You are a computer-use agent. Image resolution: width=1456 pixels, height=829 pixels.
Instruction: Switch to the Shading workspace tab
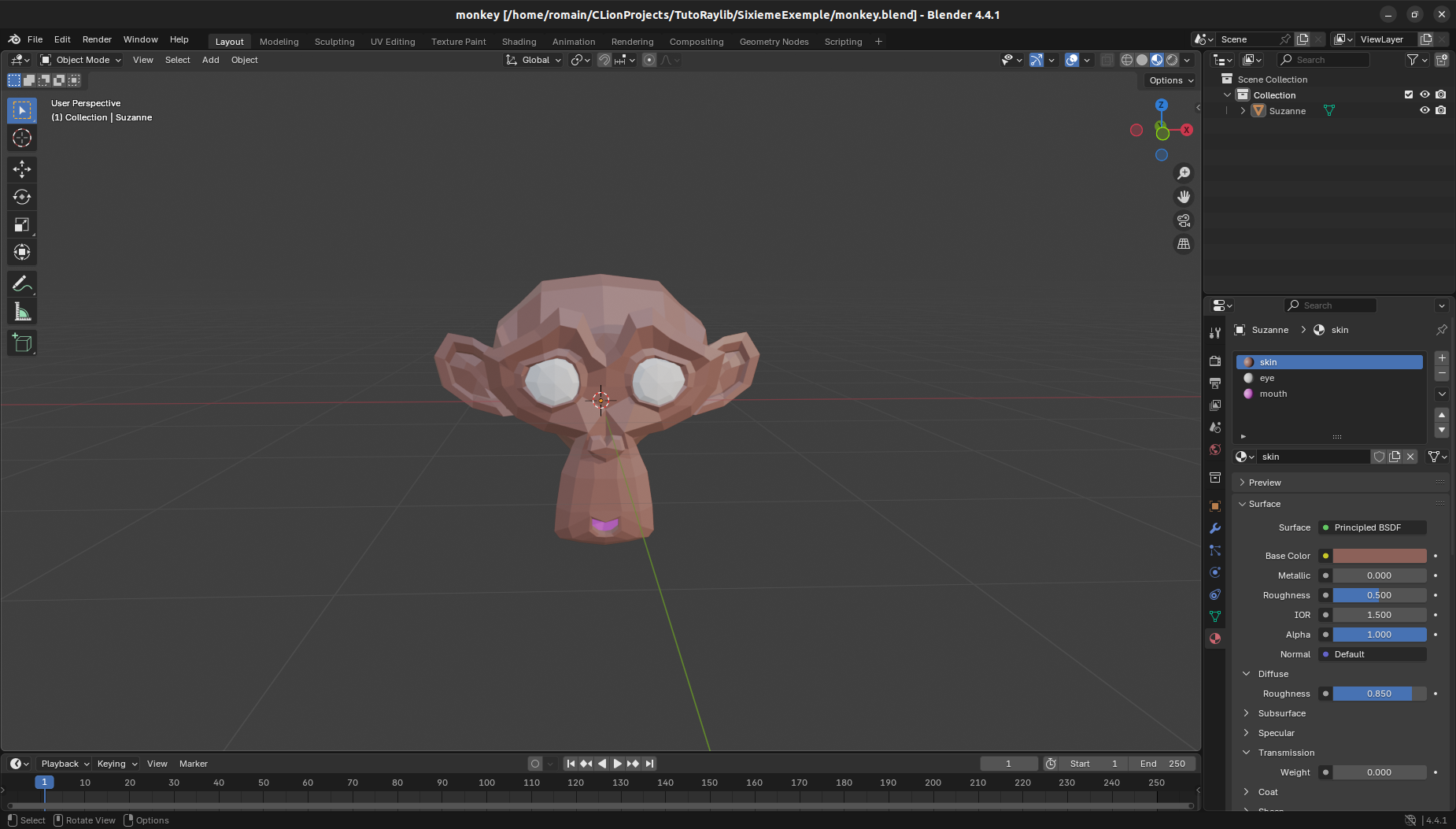[518, 42]
